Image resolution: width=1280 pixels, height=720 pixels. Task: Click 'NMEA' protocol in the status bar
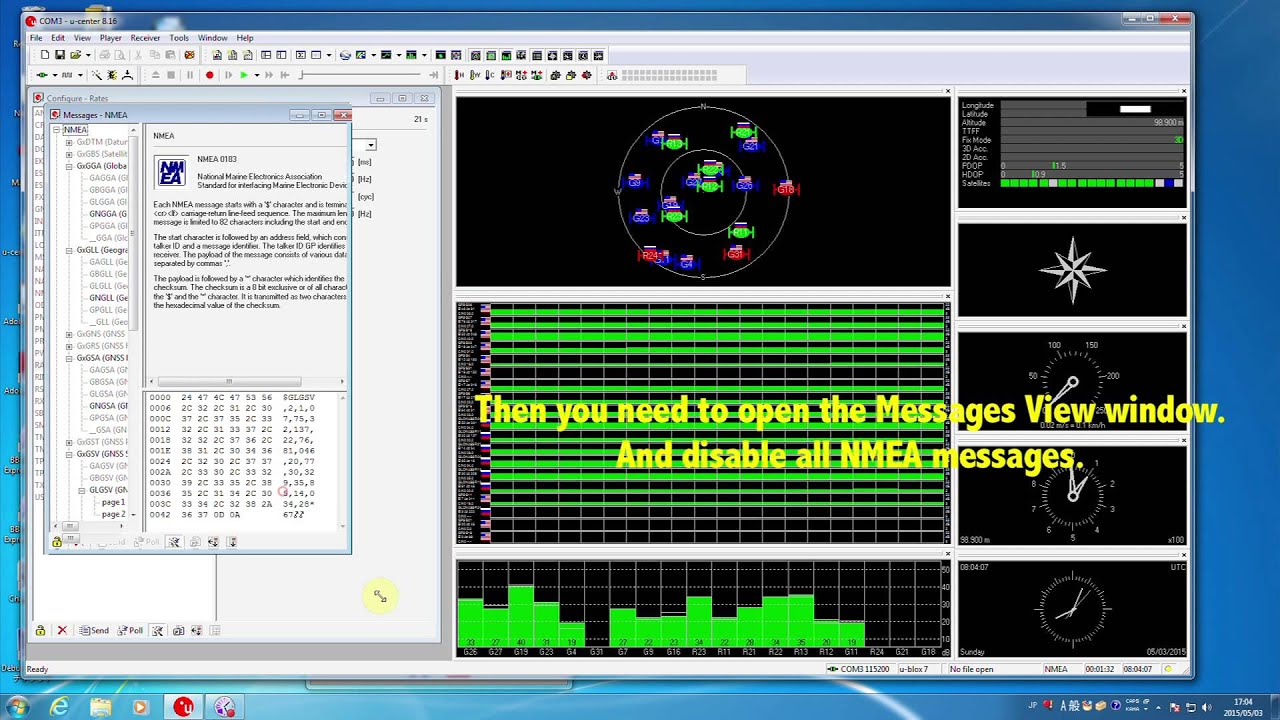point(1057,669)
